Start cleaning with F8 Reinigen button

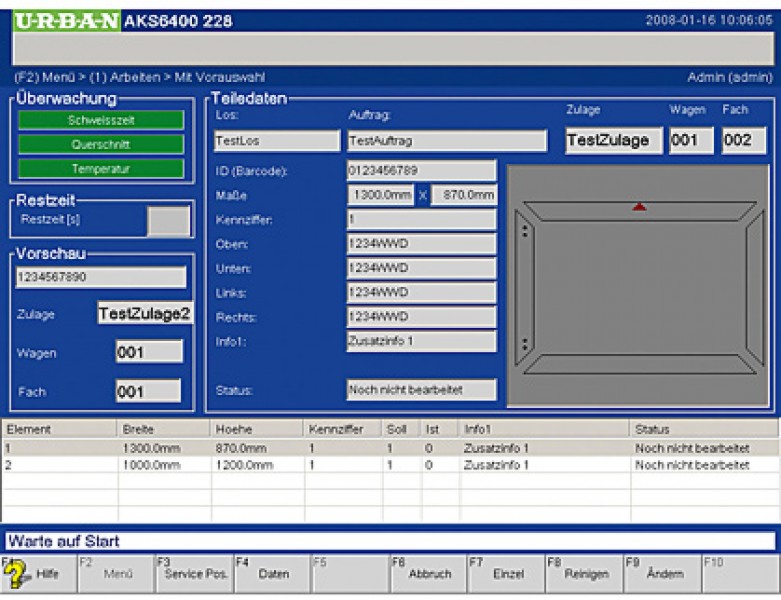click(585, 574)
